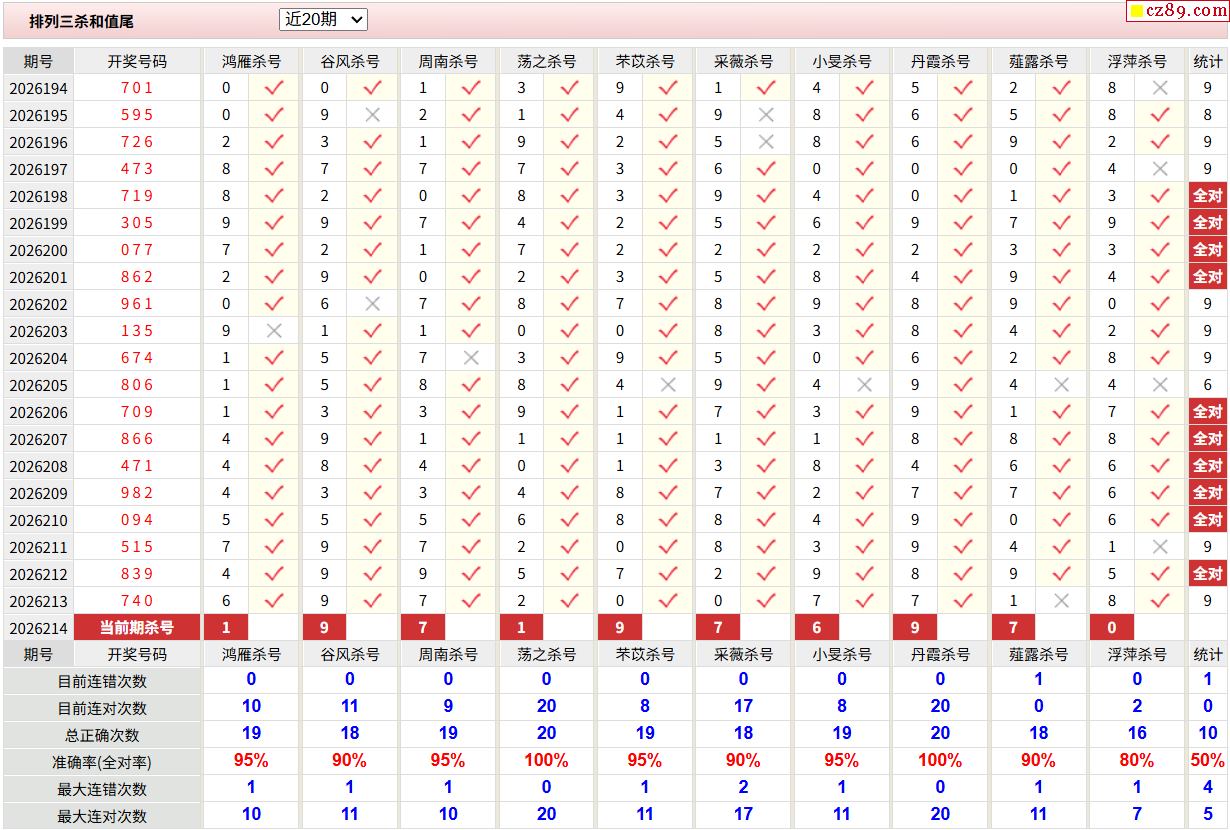Click the 全对 badge in row 2026212
1230x830 pixels.
click(x=1208, y=574)
